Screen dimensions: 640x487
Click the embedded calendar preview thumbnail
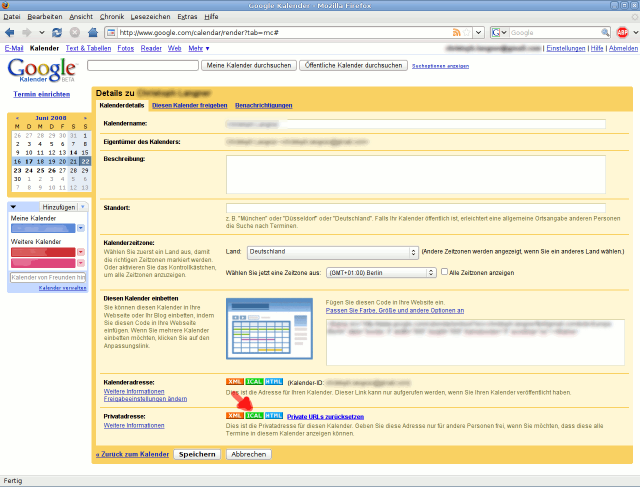coord(269,329)
